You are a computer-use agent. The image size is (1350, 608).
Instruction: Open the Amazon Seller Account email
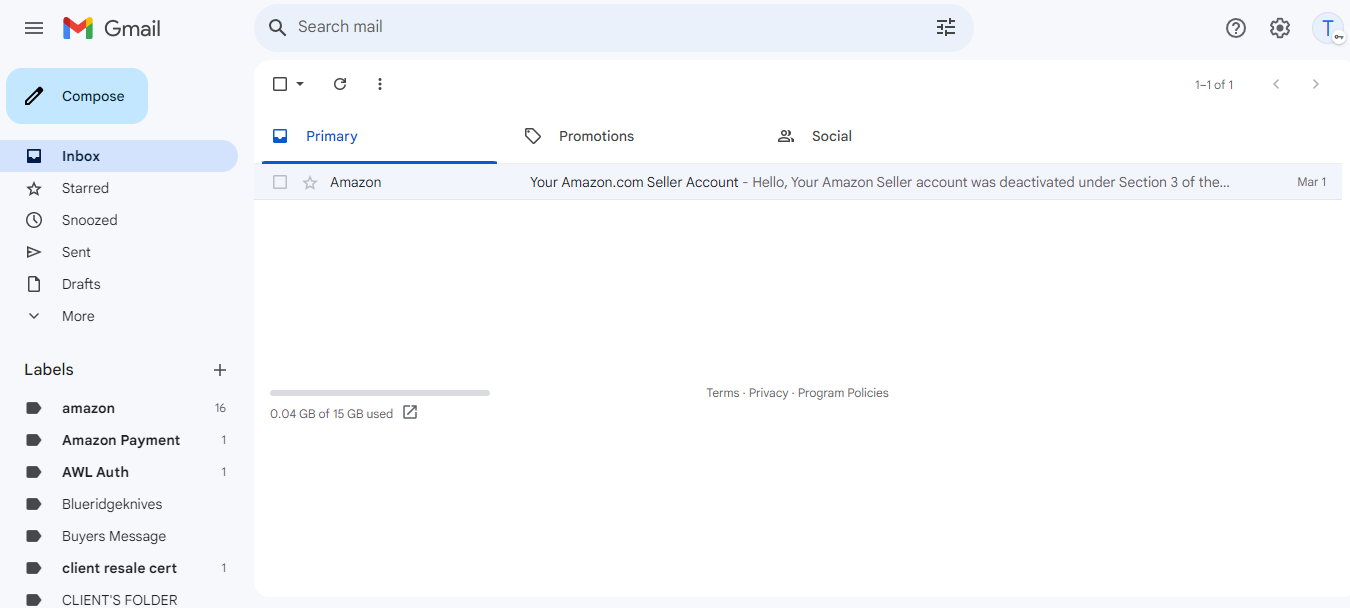(x=798, y=182)
